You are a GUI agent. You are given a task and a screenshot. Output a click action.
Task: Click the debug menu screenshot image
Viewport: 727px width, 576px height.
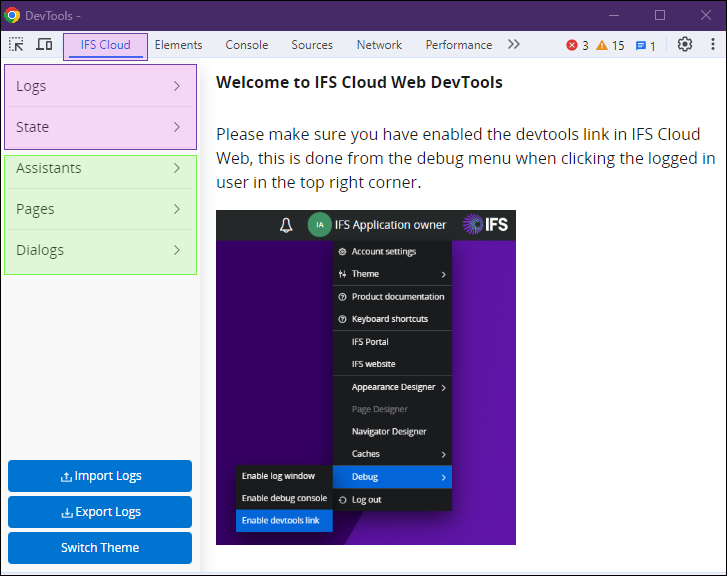(x=365, y=377)
